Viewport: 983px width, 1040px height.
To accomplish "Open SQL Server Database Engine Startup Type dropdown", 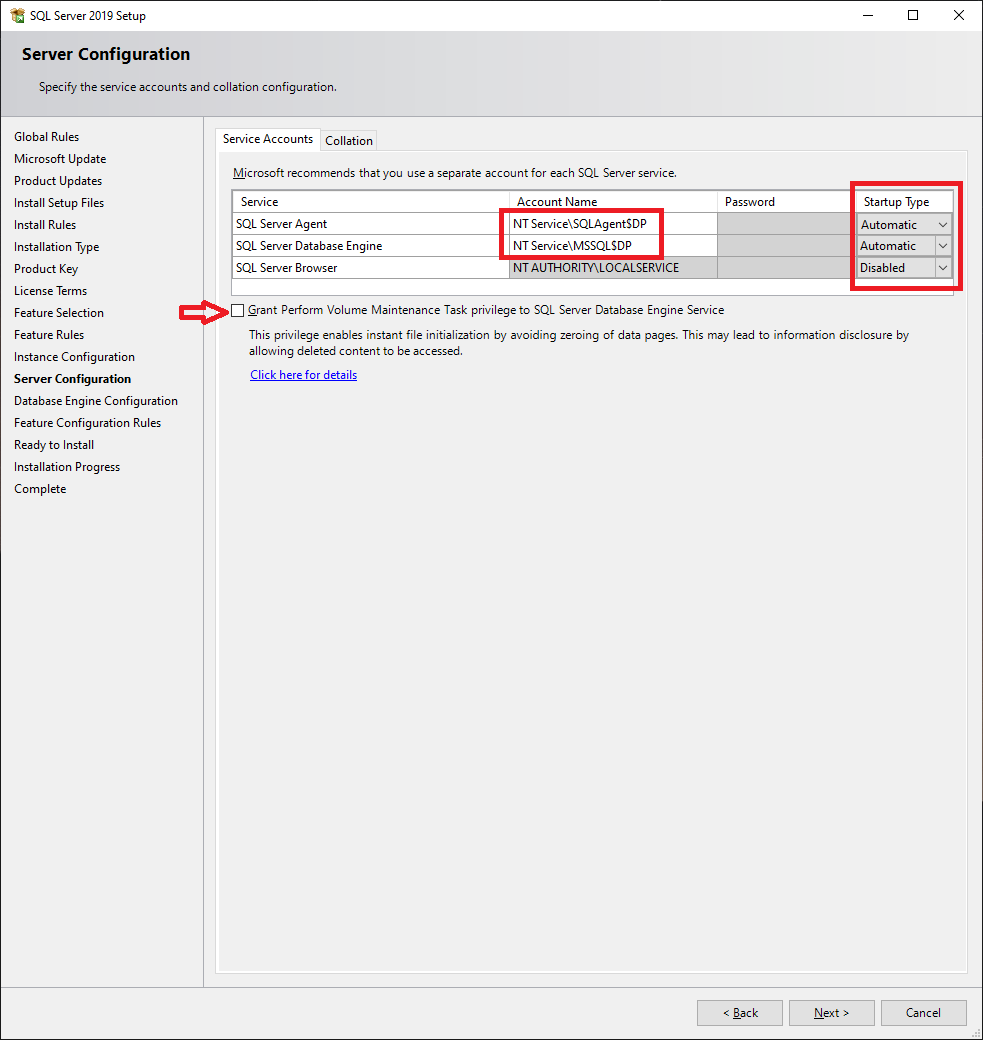I will tap(942, 245).
